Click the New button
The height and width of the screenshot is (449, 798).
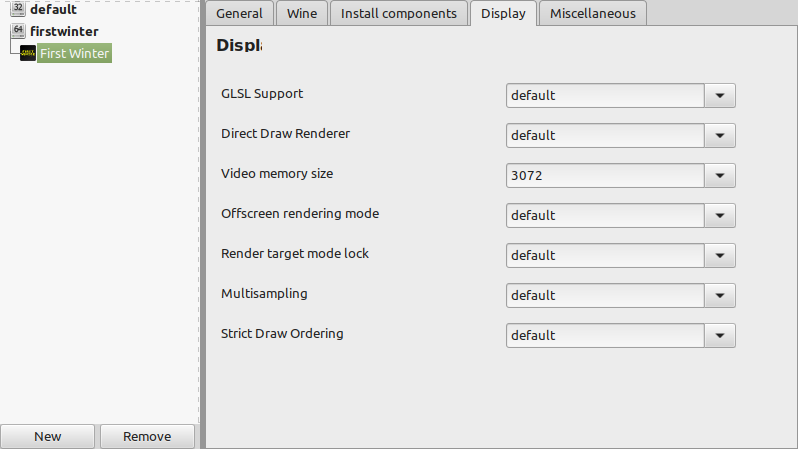click(x=47, y=436)
